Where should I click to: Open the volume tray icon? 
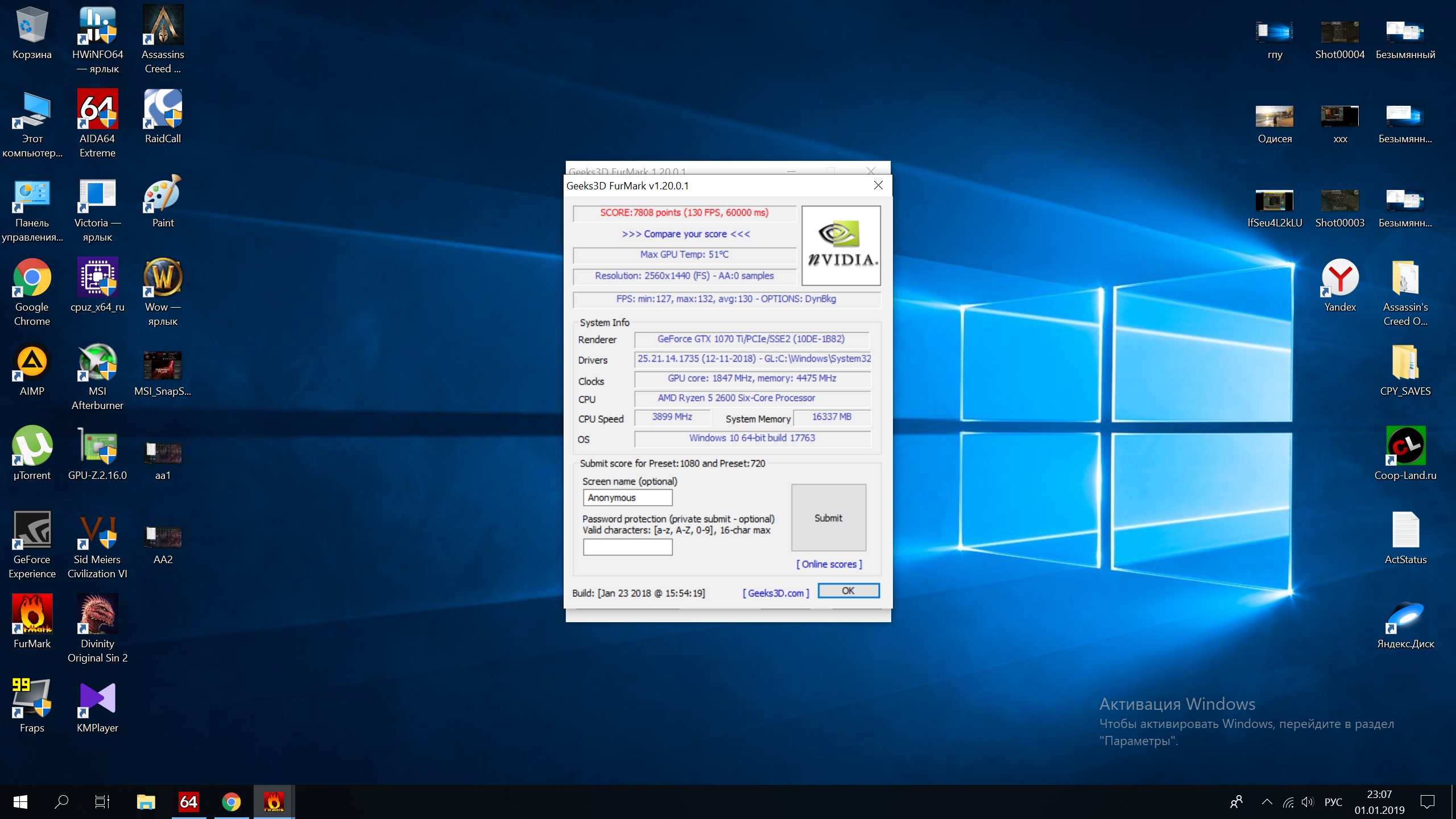1308,803
